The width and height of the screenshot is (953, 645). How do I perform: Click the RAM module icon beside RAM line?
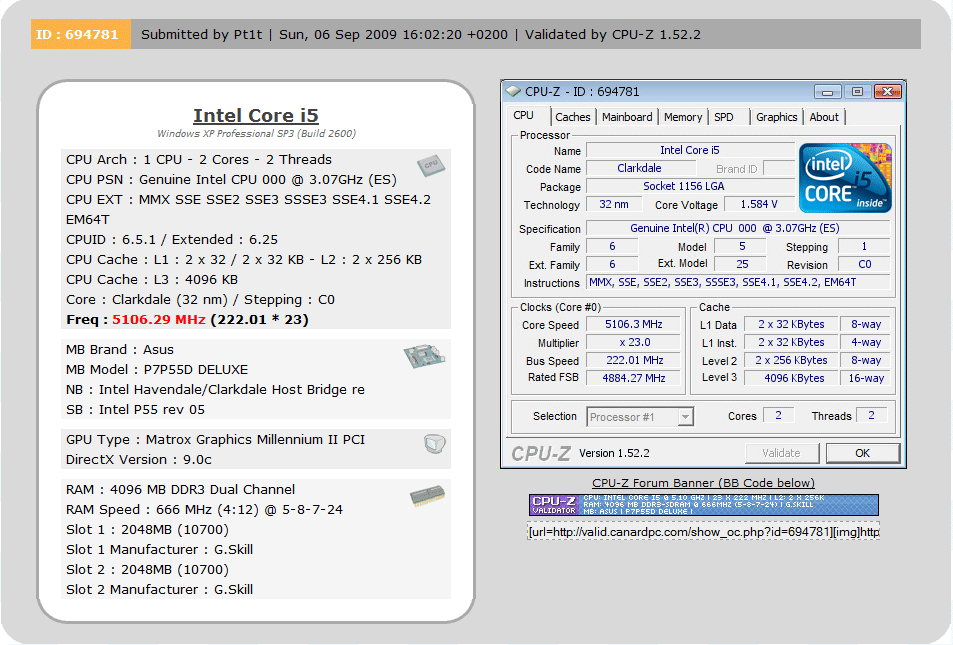[x=427, y=495]
